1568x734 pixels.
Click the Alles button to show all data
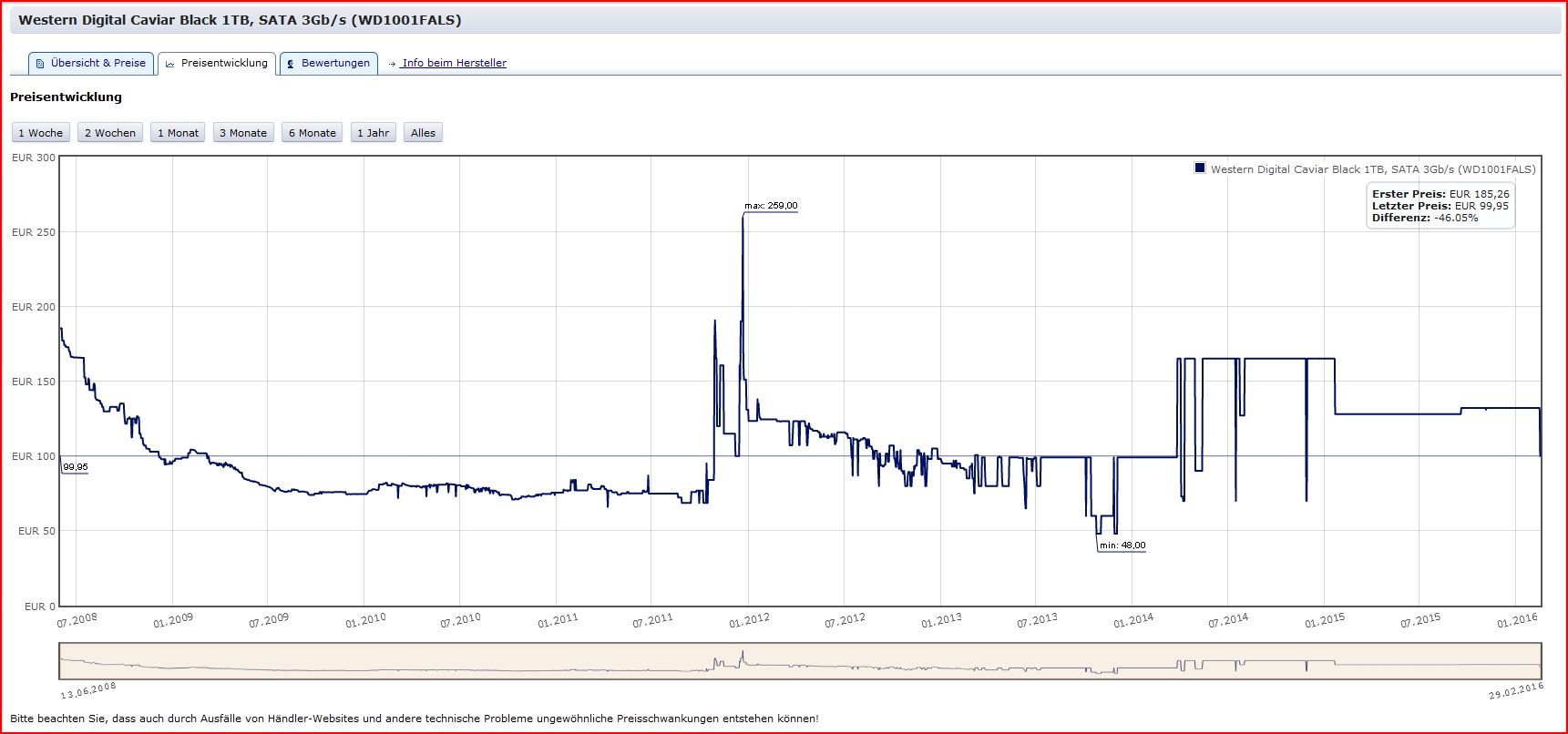pos(423,133)
